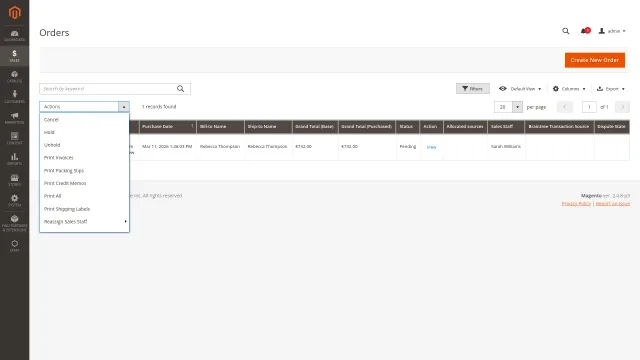
Task: Open the Privacy Policy link
Action: coord(576,203)
